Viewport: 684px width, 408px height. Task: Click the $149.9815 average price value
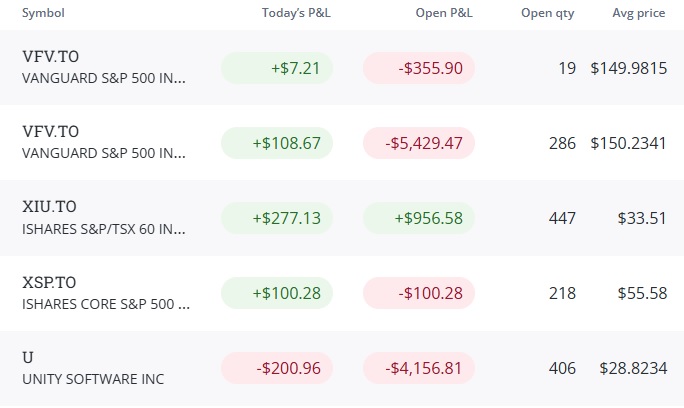[x=628, y=69]
